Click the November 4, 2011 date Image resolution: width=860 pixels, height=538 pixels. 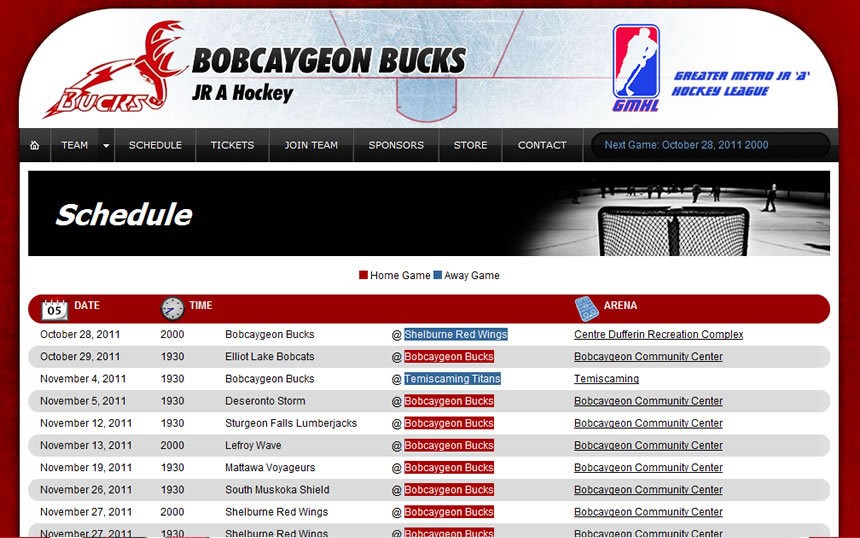coord(83,379)
